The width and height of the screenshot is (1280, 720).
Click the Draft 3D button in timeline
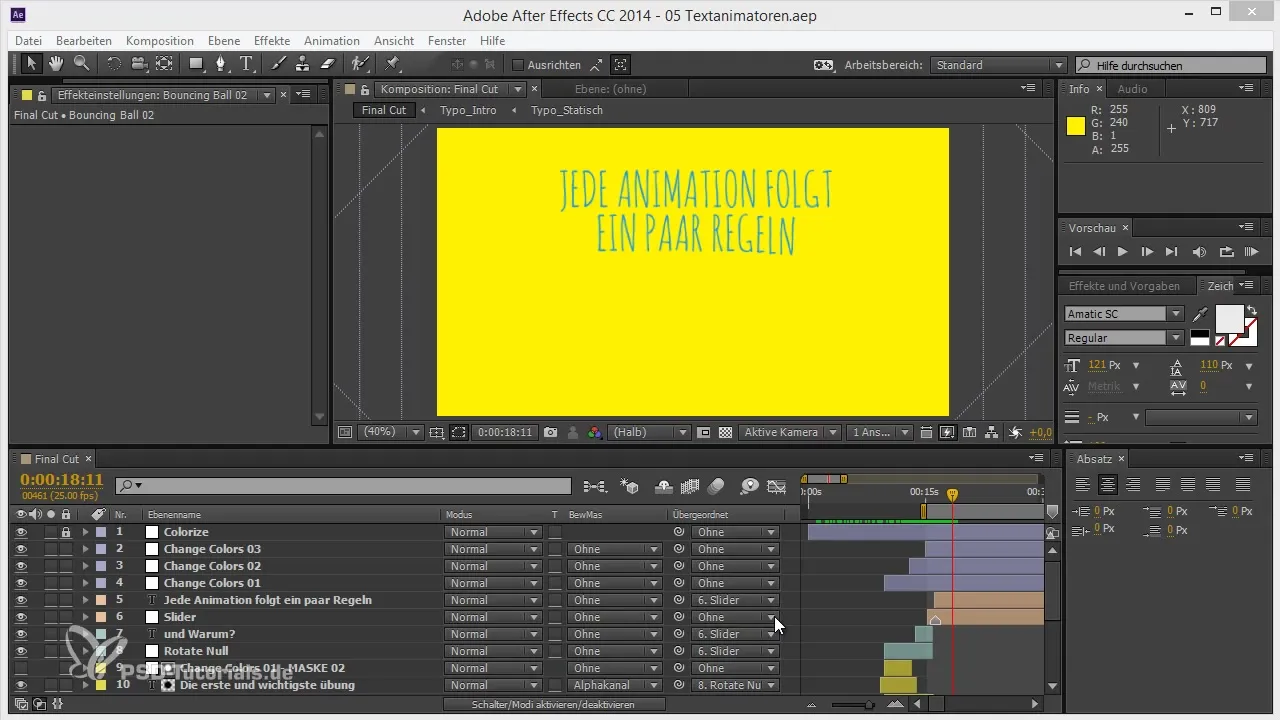click(630, 486)
